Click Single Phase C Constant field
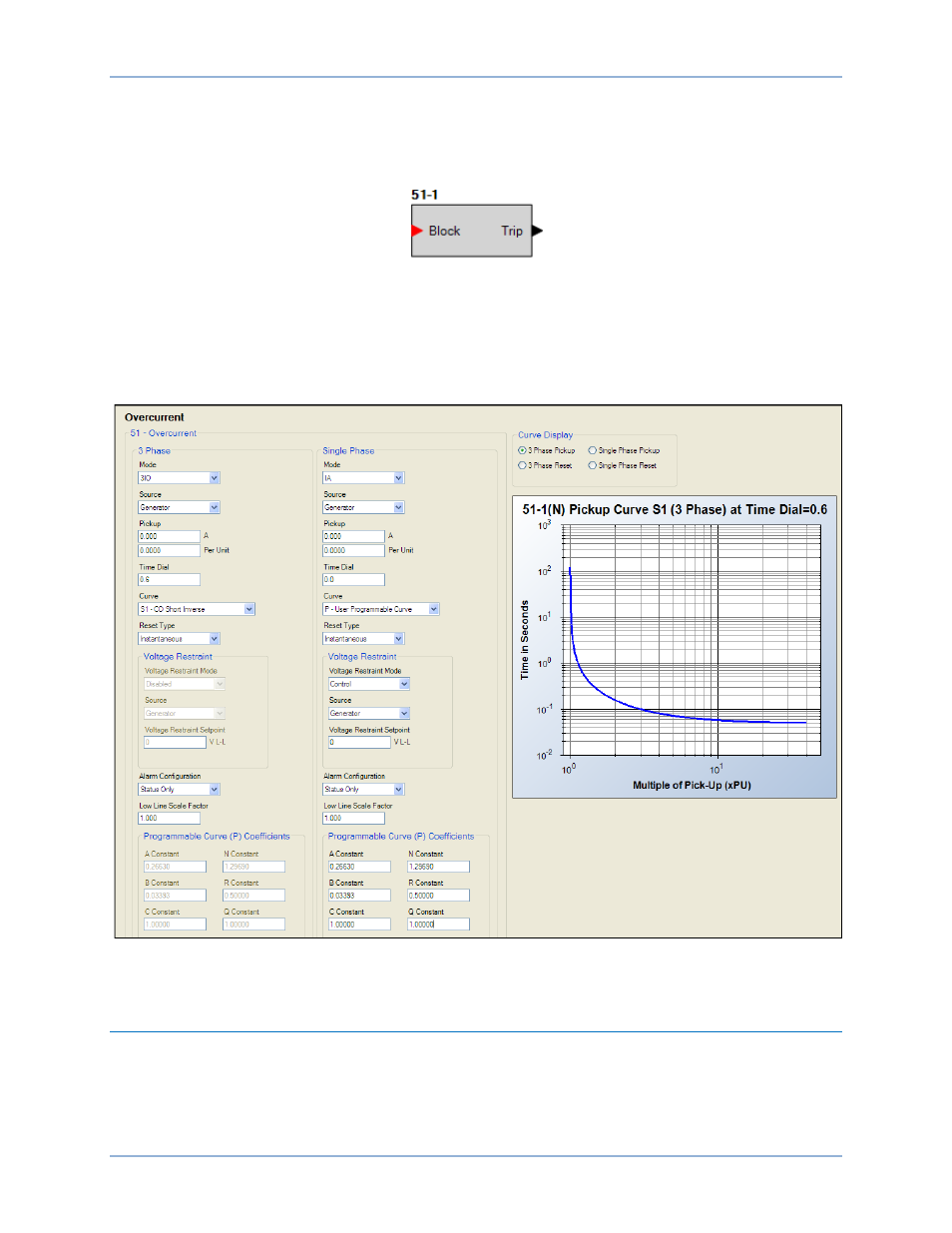 click(x=359, y=925)
